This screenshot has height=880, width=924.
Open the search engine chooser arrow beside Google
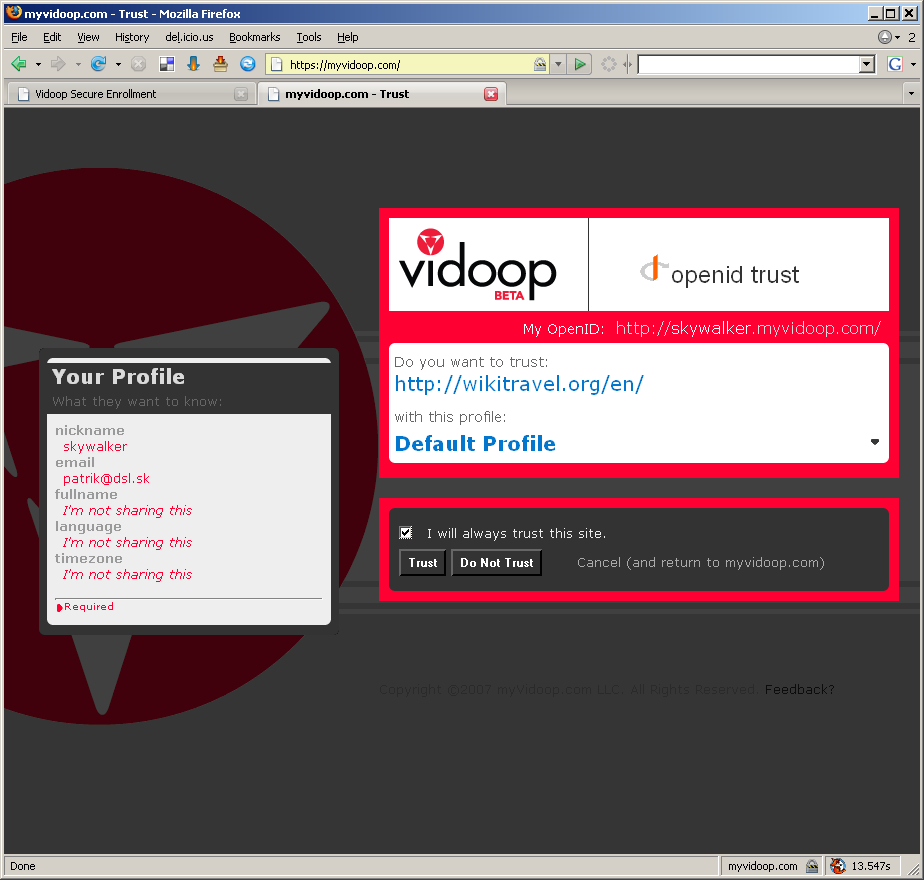point(913,64)
